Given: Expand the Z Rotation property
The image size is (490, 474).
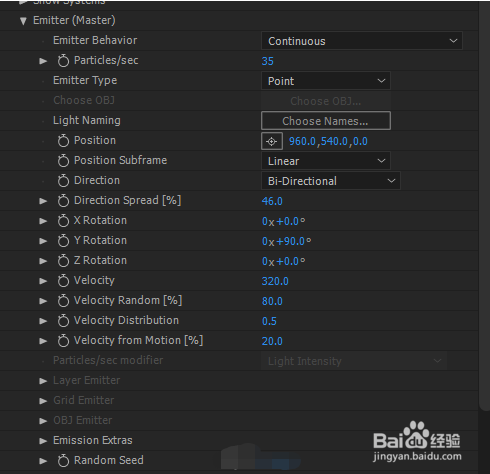Looking at the screenshot, I should [43, 261].
